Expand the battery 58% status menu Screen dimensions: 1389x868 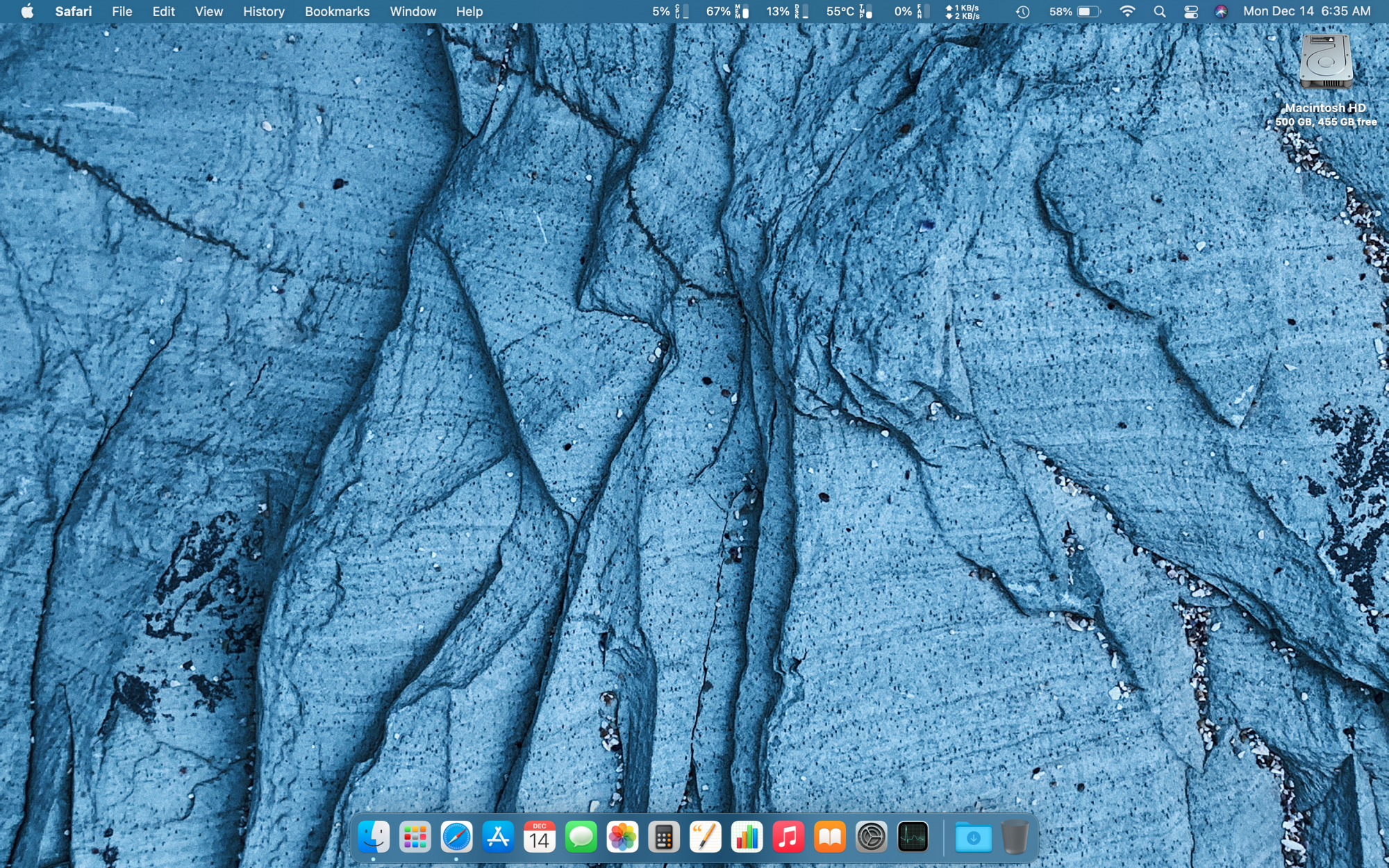point(1074,12)
